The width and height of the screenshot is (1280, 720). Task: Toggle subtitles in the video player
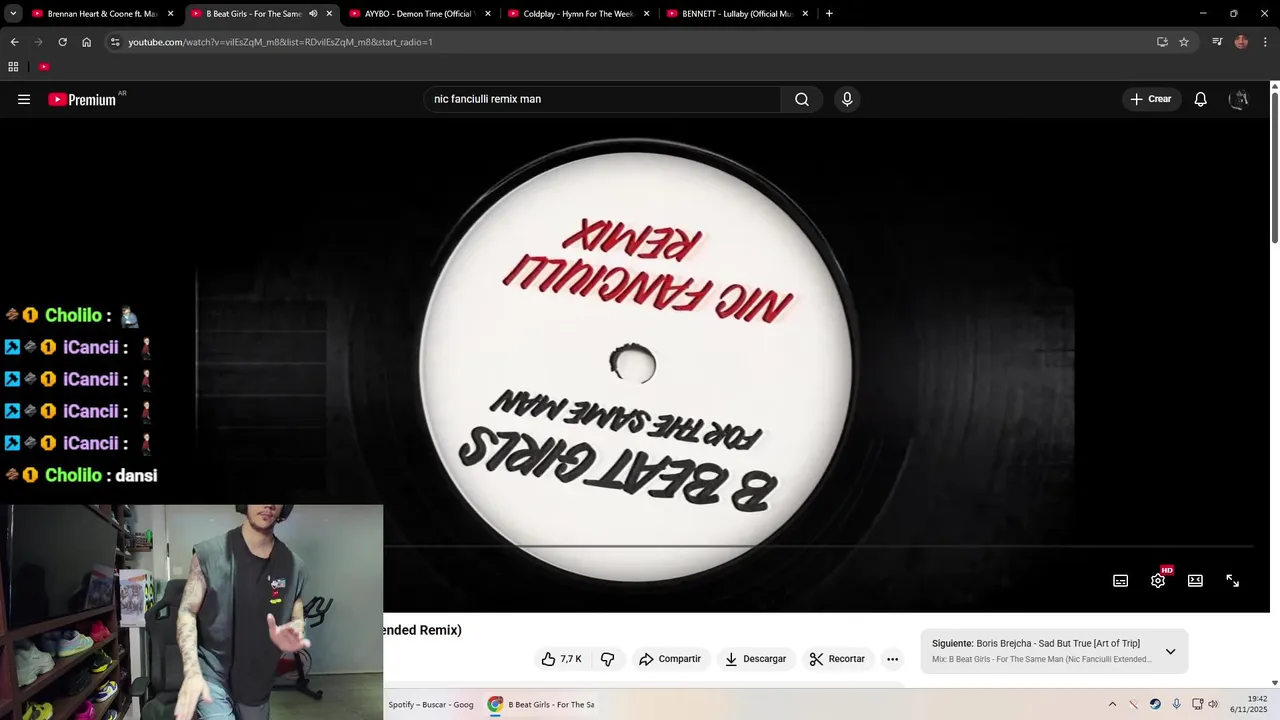[1121, 581]
